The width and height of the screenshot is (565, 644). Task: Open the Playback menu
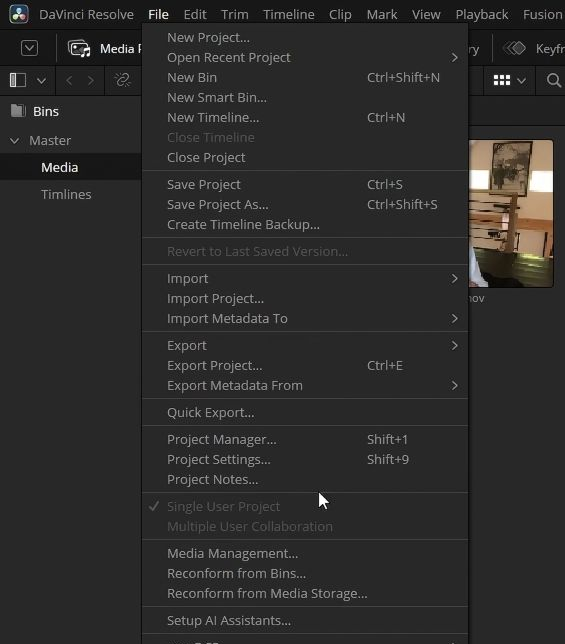(482, 14)
